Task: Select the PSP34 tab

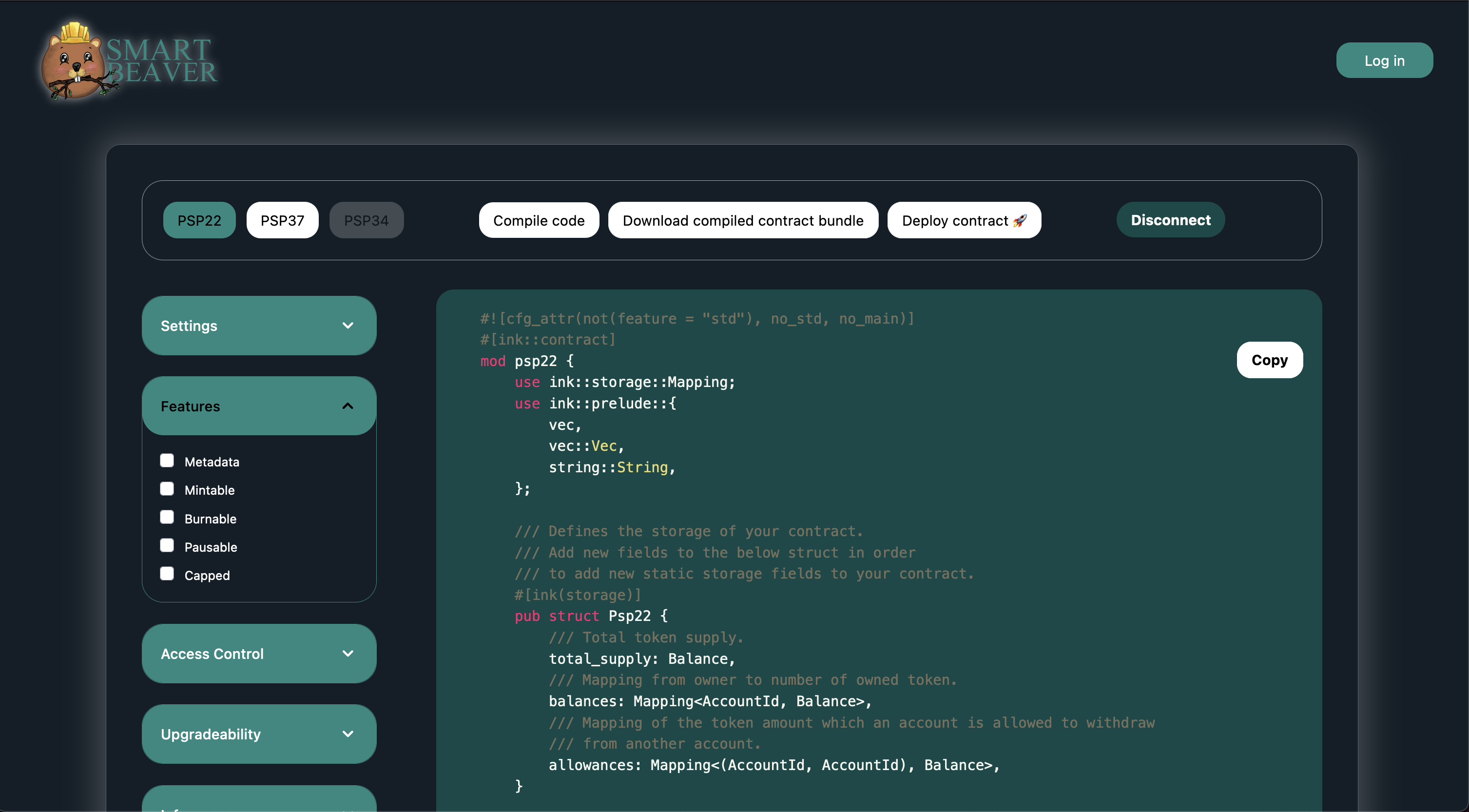Action: point(366,220)
